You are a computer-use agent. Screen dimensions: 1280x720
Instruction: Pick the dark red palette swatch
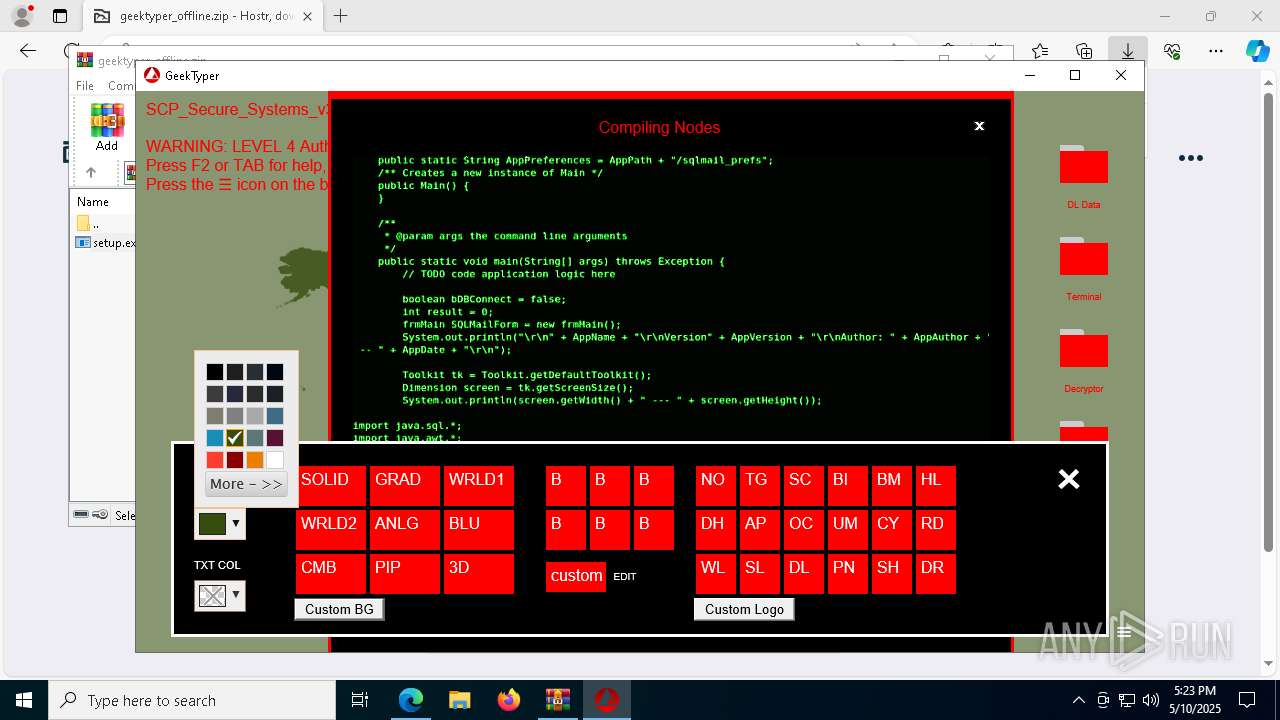[235, 460]
